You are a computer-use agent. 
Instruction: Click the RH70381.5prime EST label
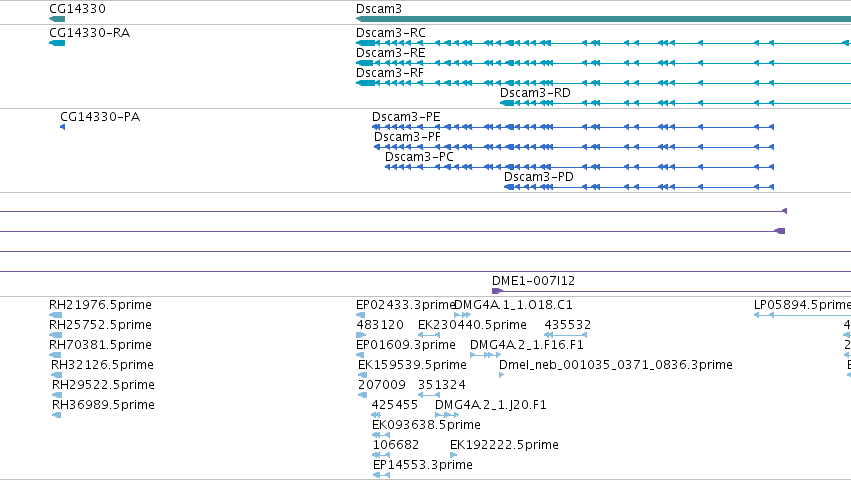pyautogui.click(x=100, y=345)
